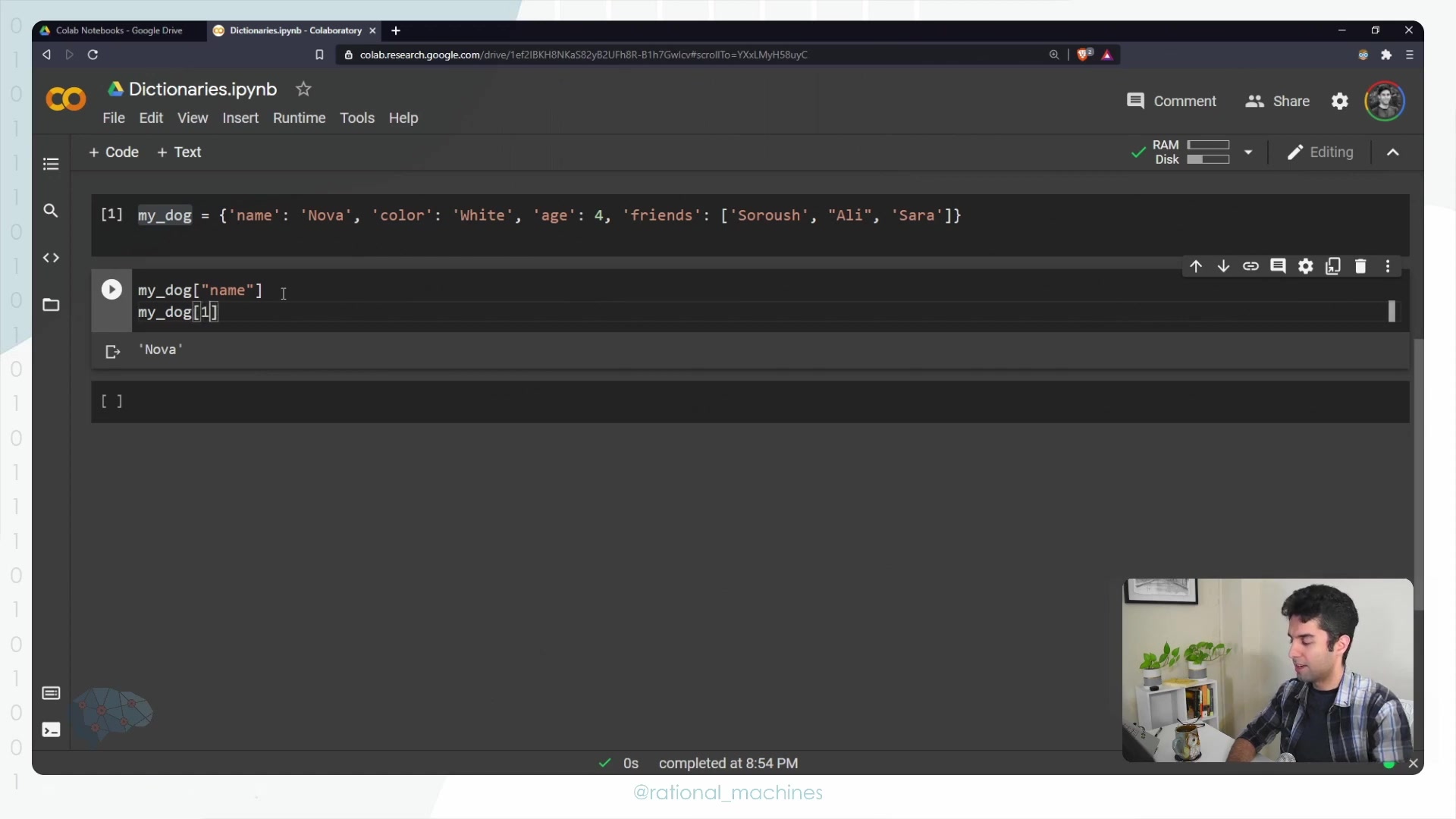The height and width of the screenshot is (819, 1456).
Task: Expand RAM and Disk connection dropdown
Action: click(x=1248, y=152)
